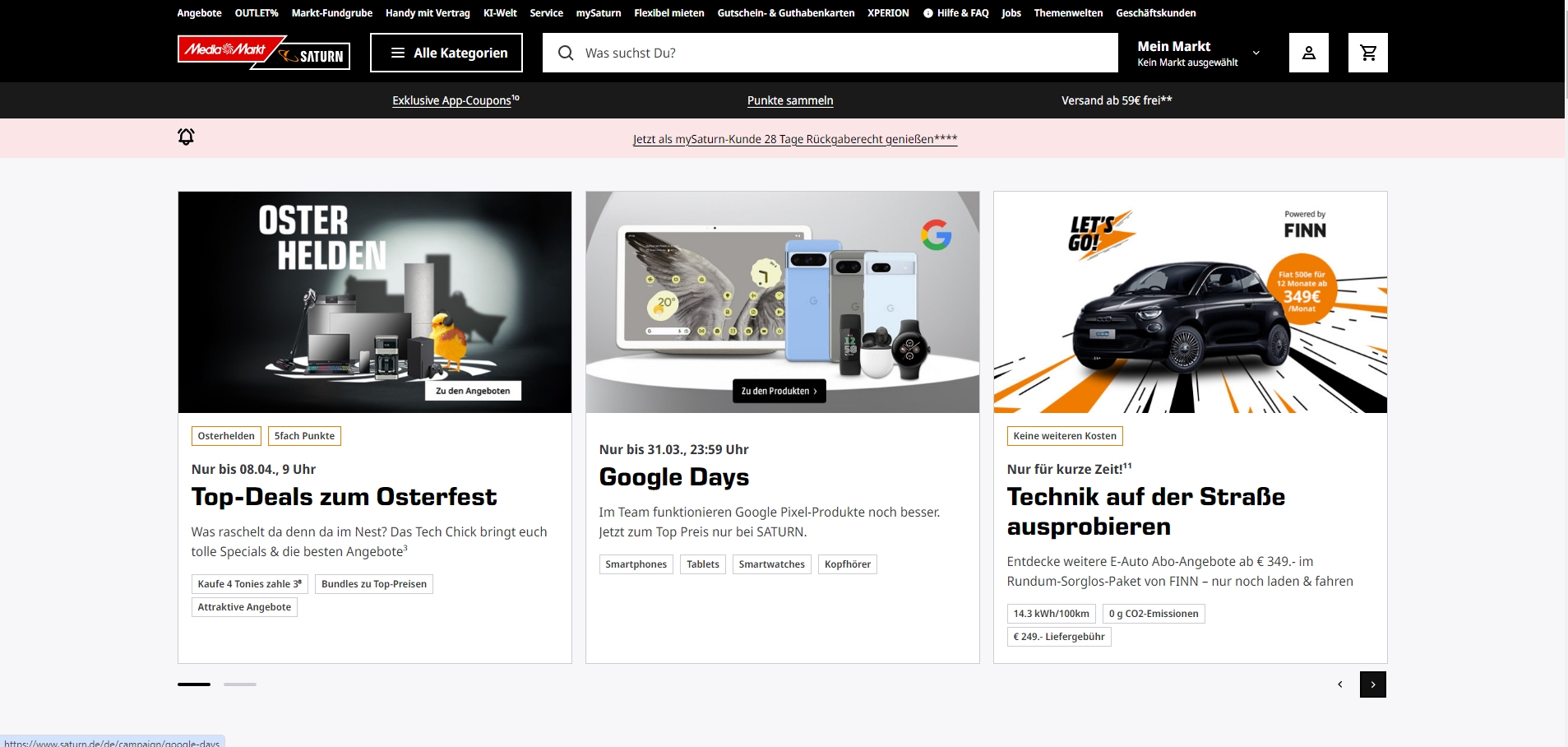Open OUTLET% in top navigation
Screen dimensions: 1568x747
pos(257,13)
